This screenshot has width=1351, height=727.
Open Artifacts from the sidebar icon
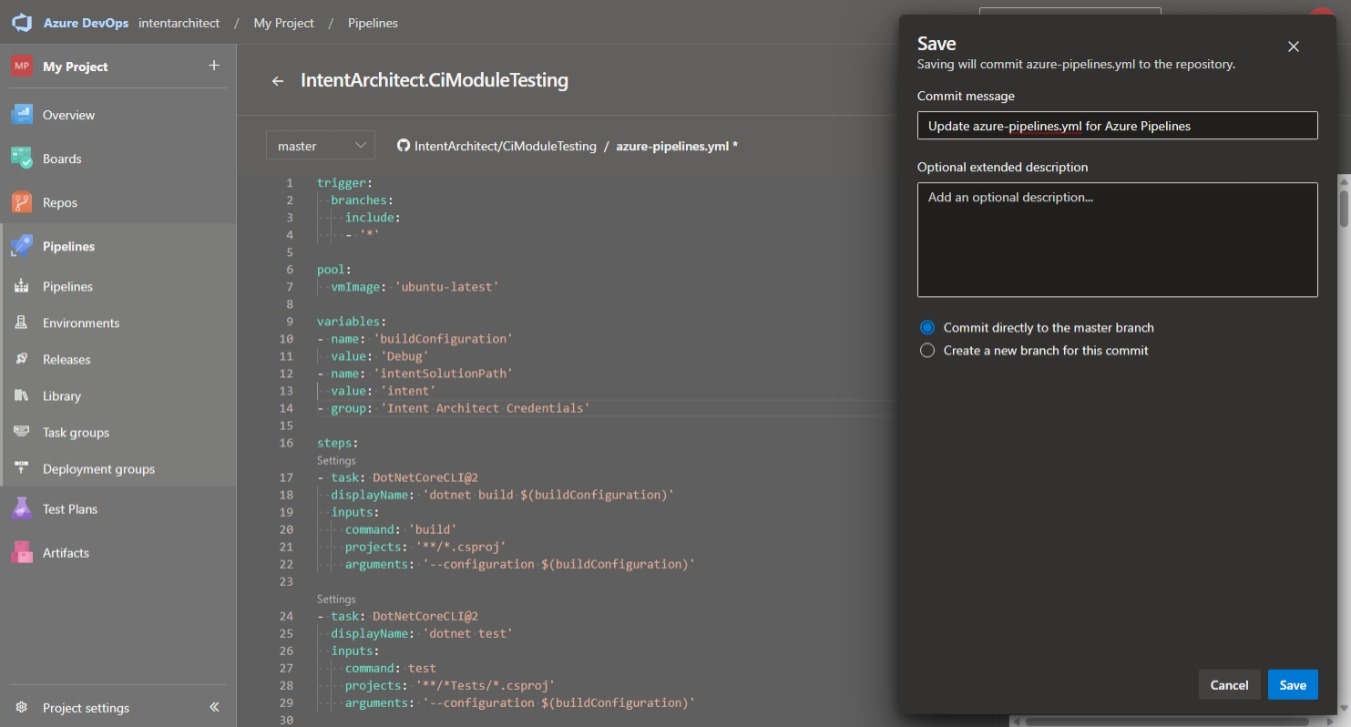22,552
